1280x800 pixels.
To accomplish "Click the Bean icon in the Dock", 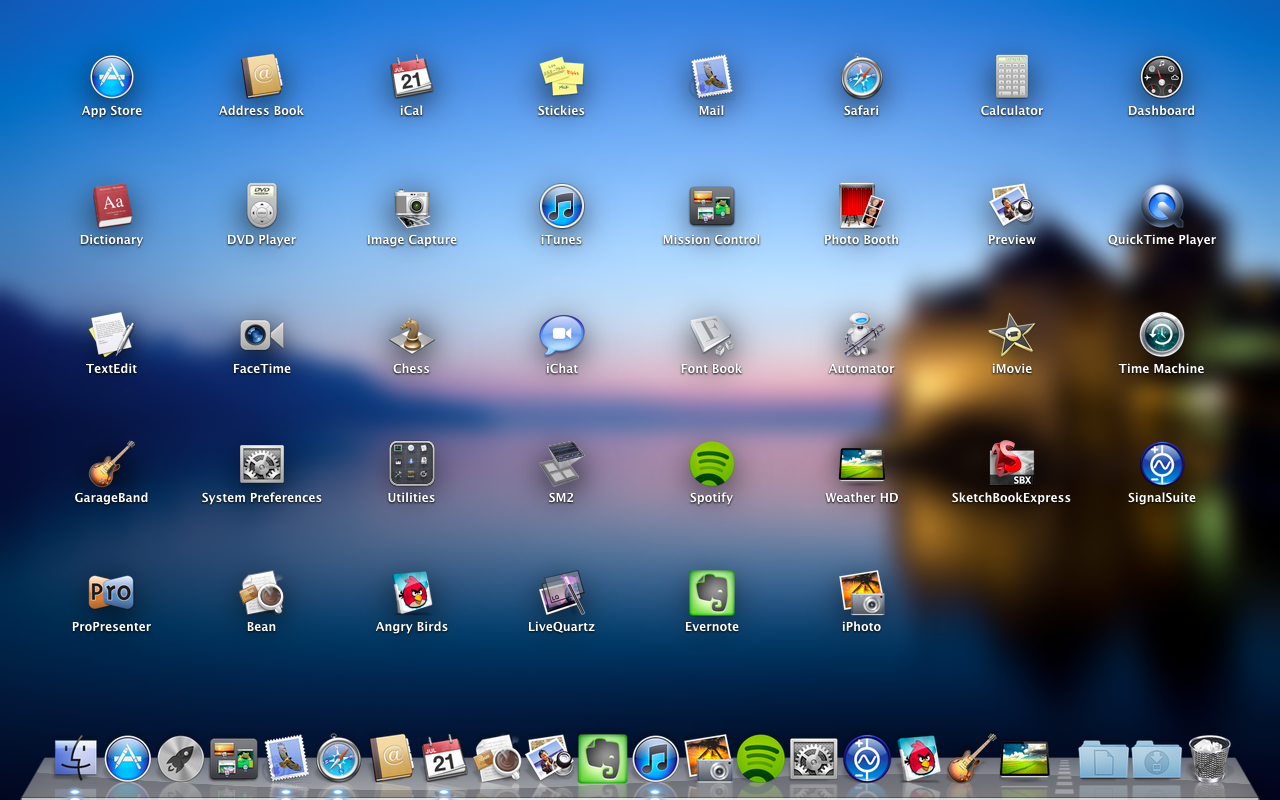I will (497, 759).
